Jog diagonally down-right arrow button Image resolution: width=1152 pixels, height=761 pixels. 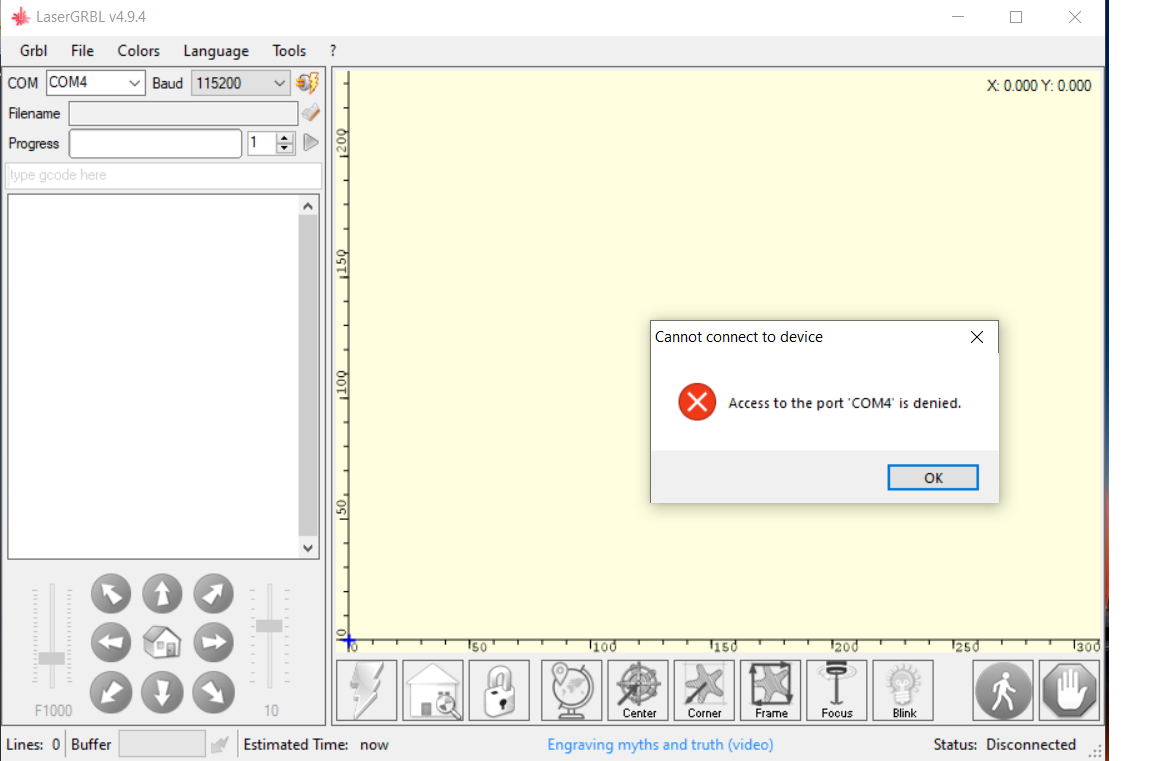[x=214, y=692]
